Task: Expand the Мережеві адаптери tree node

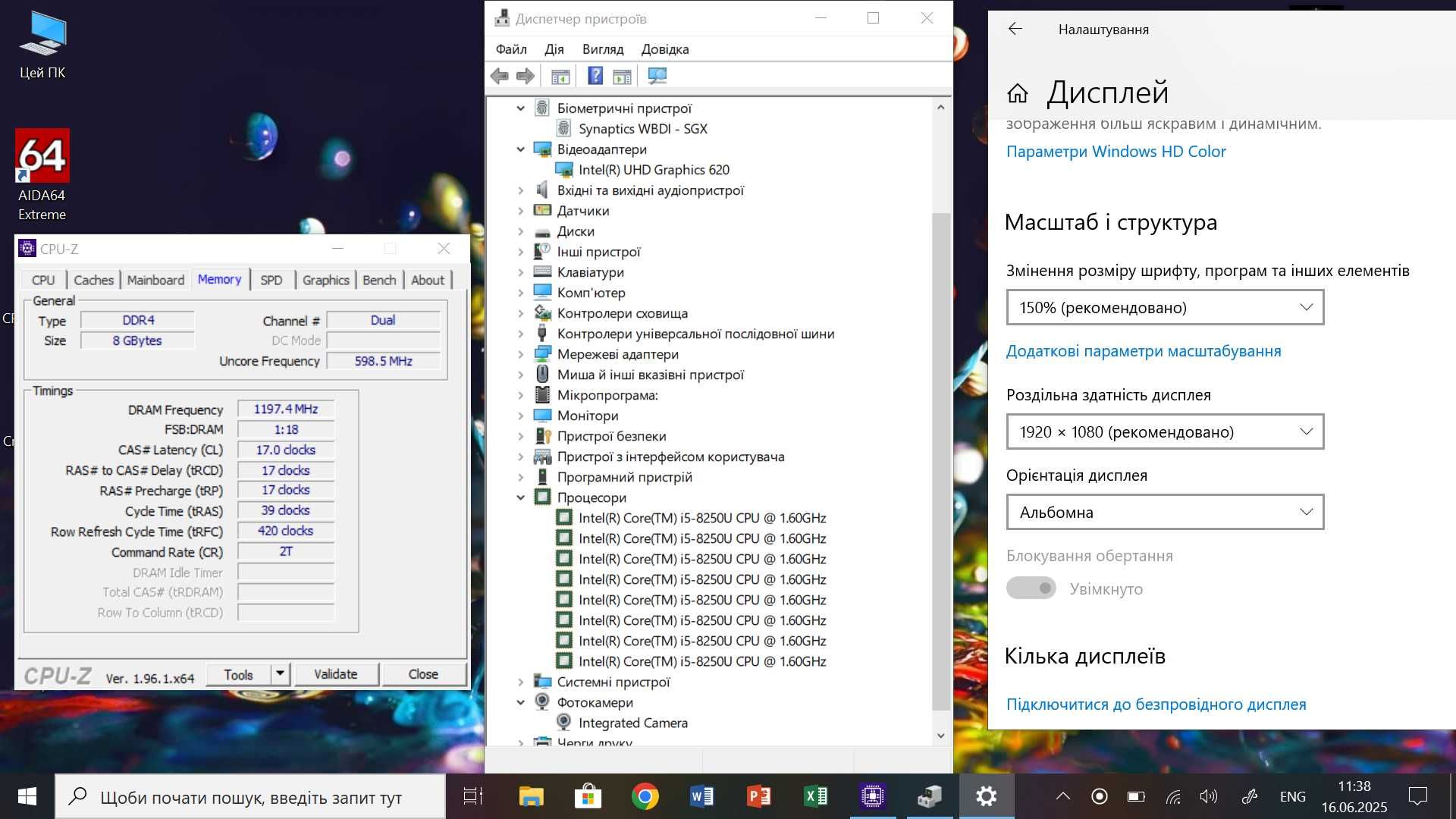Action: pyautogui.click(x=520, y=354)
